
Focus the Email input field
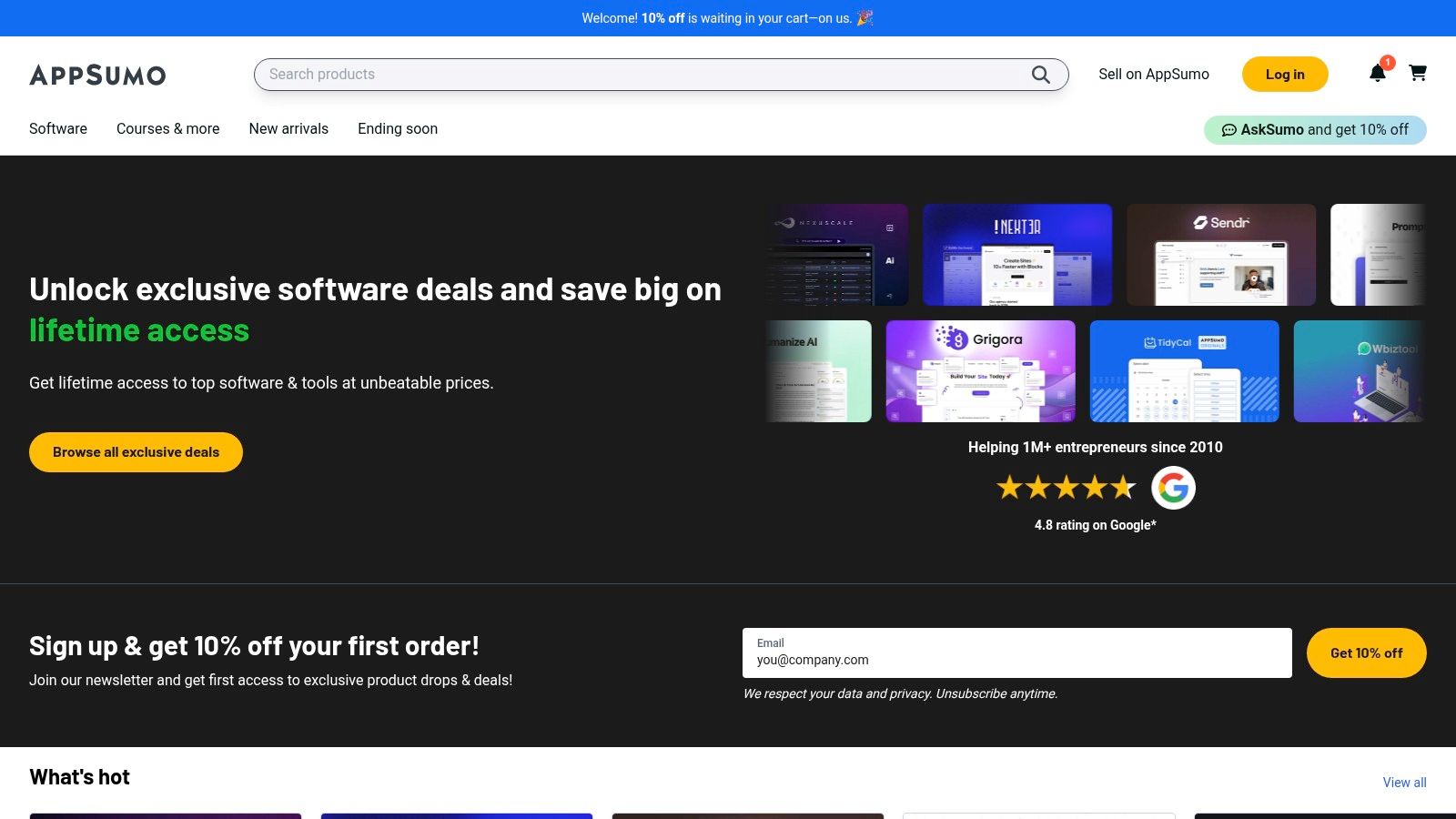(1016, 652)
